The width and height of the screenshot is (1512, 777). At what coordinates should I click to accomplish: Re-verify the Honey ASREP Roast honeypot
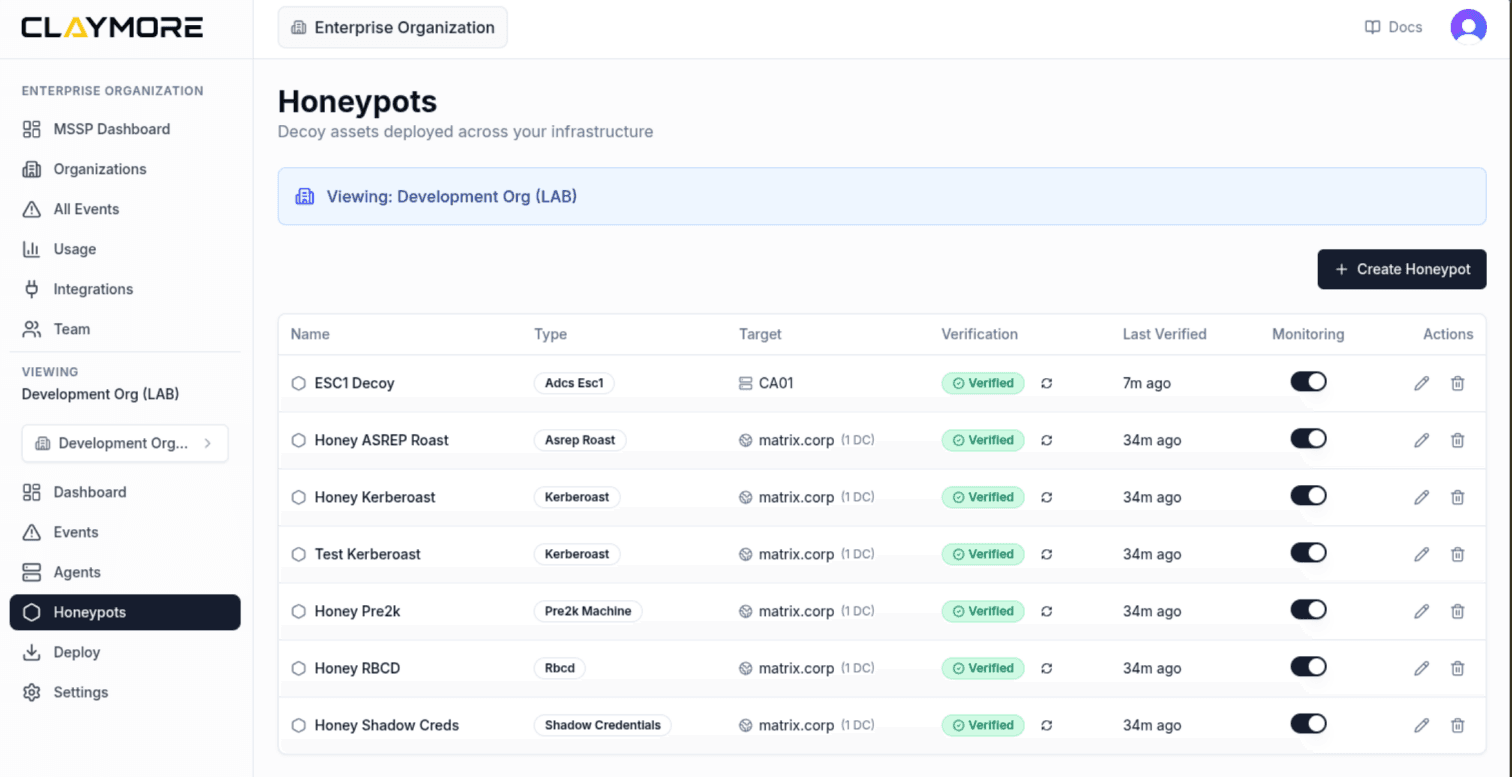[1046, 440]
